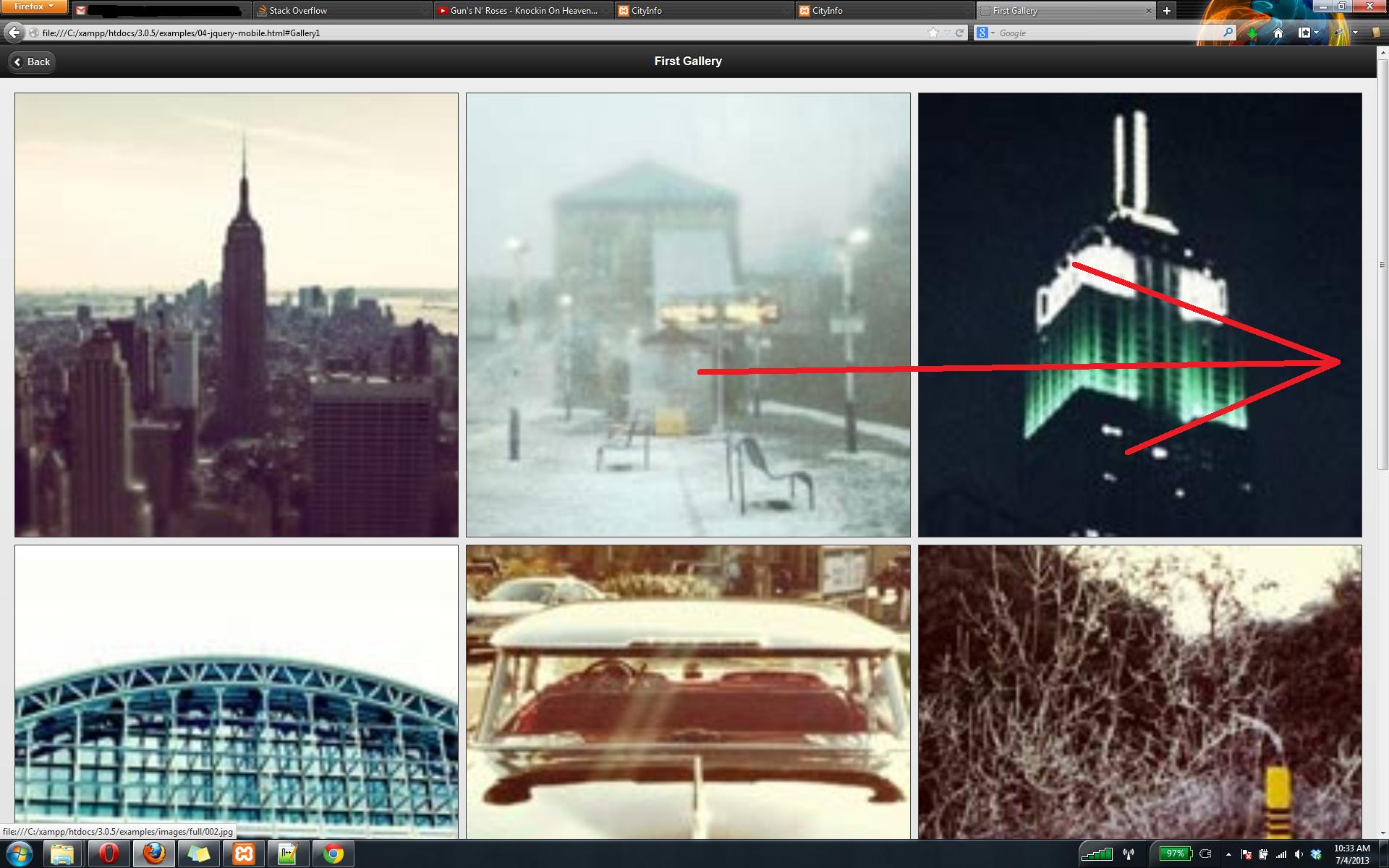Click the Back button in gallery header
The width and height of the screenshot is (1389, 868).
point(32,62)
